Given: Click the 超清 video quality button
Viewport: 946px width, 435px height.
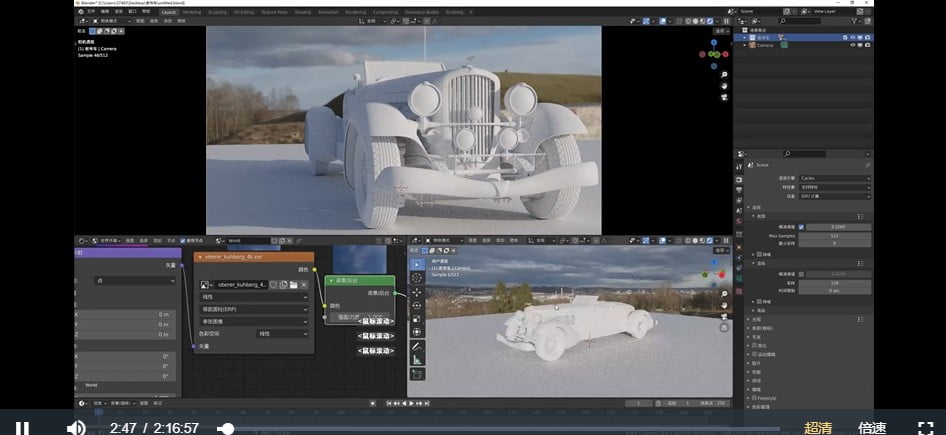Looking at the screenshot, I should [x=818, y=428].
